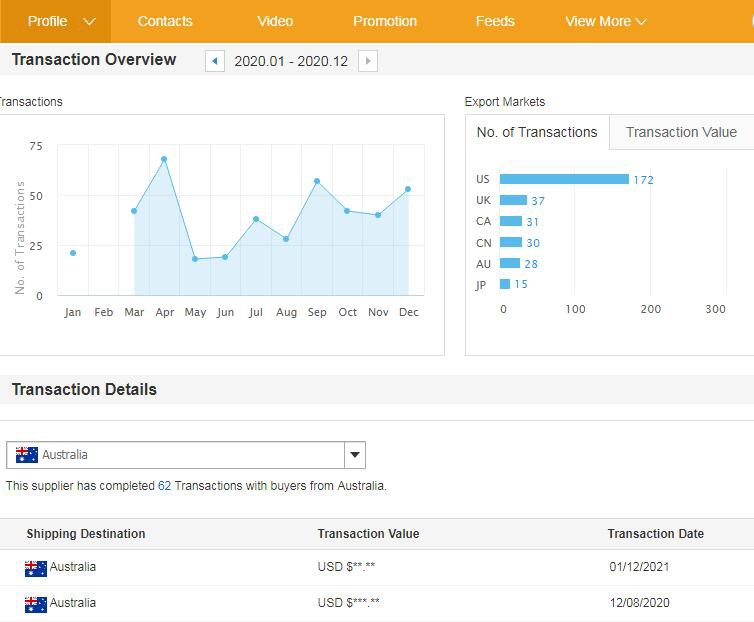Go to the Video tab
Viewport: 754px width, 622px height.
pyautogui.click(x=275, y=21)
